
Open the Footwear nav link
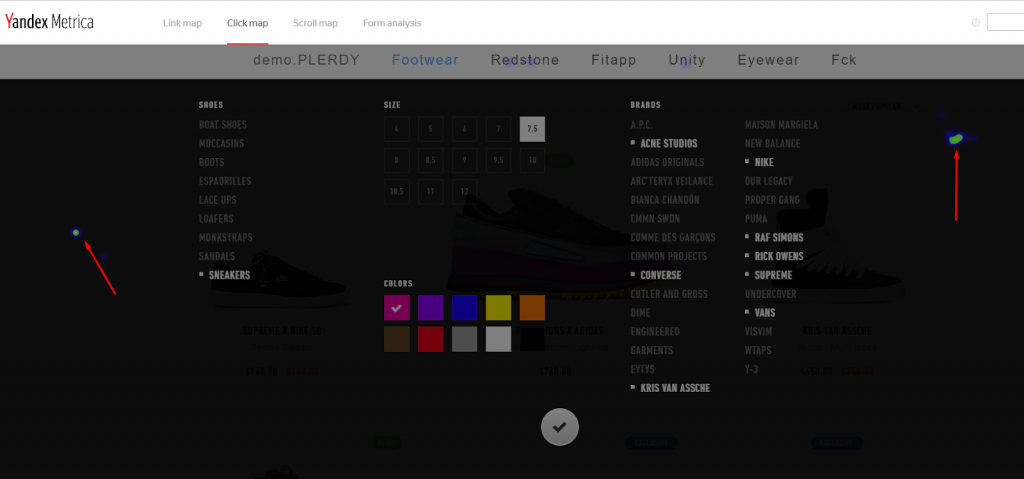[x=425, y=60]
